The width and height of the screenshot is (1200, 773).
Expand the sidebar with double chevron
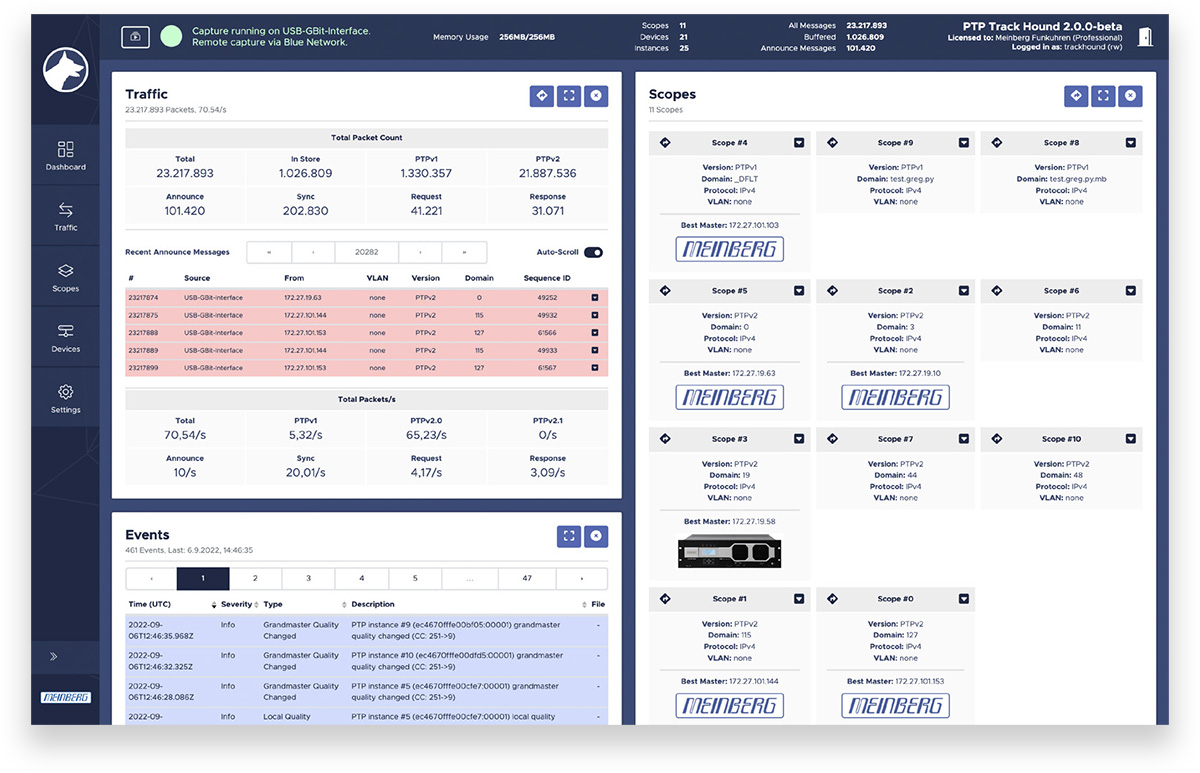(x=53, y=657)
